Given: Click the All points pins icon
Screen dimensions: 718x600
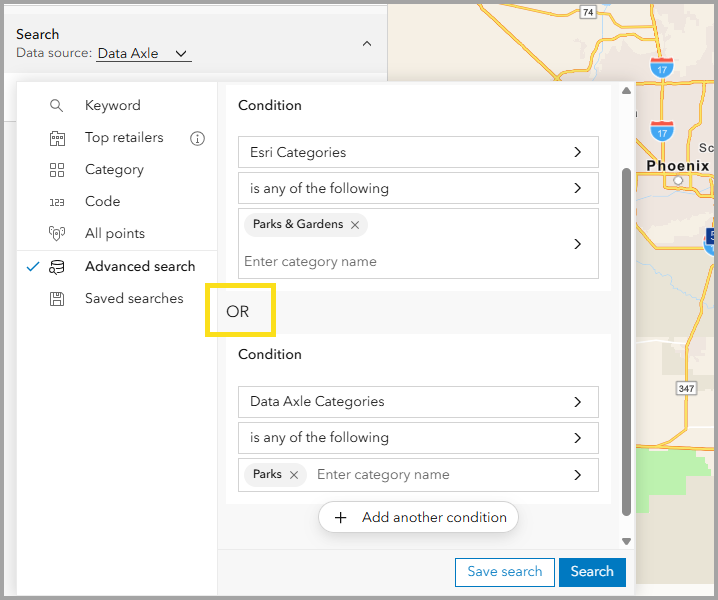Looking at the screenshot, I should pyautogui.click(x=57, y=234).
